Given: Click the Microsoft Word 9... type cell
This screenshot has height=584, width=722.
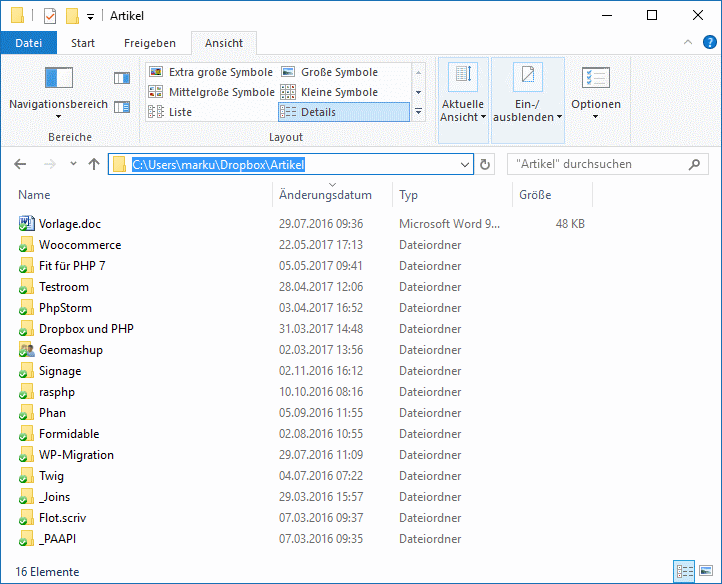Looking at the screenshot, I should (x=449, y=224).
